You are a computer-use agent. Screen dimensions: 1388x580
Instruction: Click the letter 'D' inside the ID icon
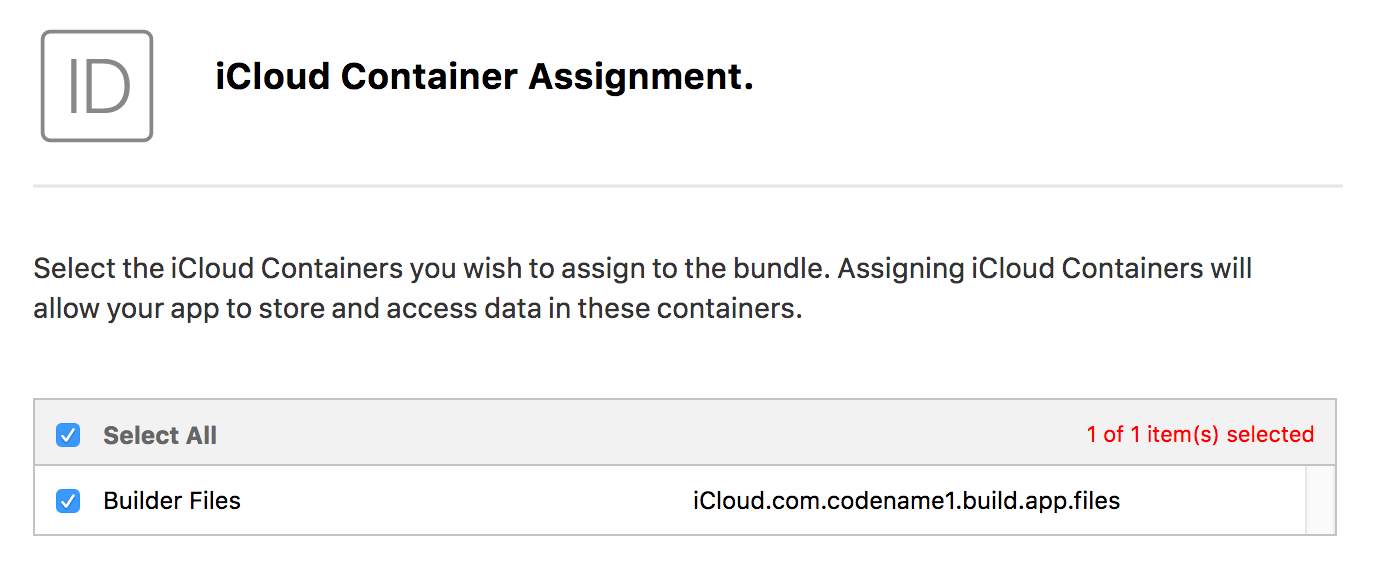[x=106, y=87]
